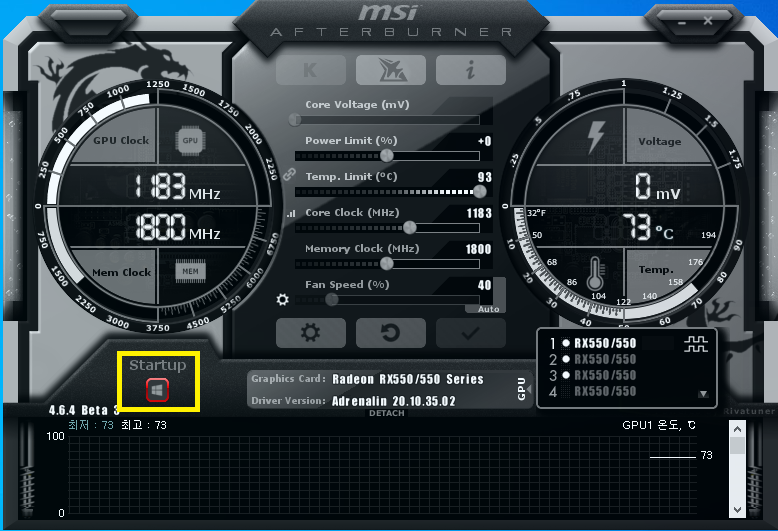Click the Memory Clock slider handle

(387, 264)
